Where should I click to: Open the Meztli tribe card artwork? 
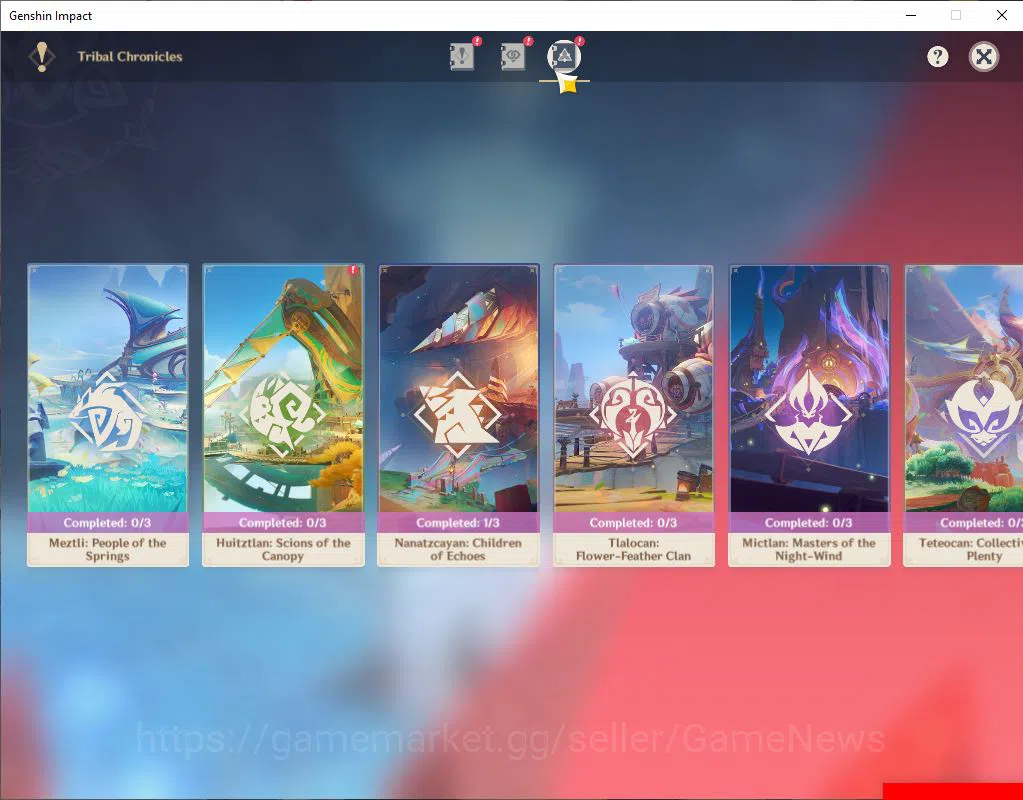108,388
